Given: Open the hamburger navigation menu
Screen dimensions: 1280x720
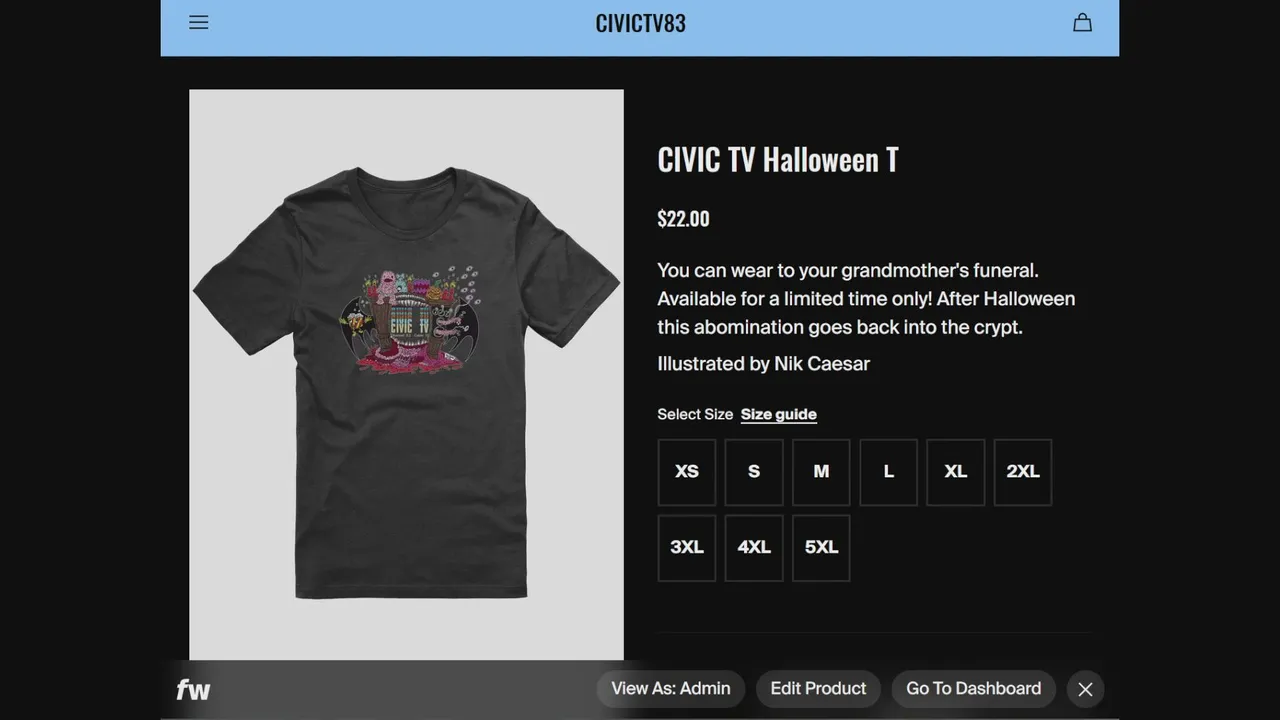Looking at the screenshot, I should (199, 22).
